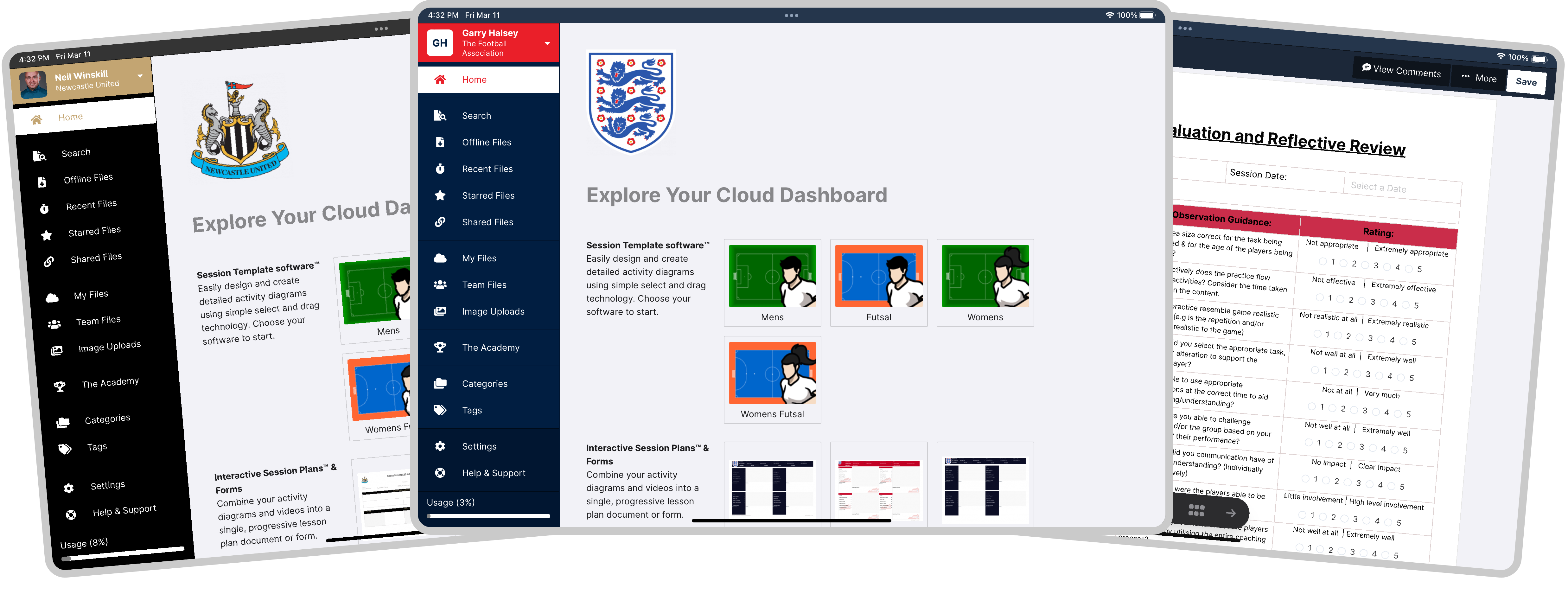Viewport: 1568px width, 607px height.
Task: Click My Files cloud icon, left tablet
Action: pos(52,298)
